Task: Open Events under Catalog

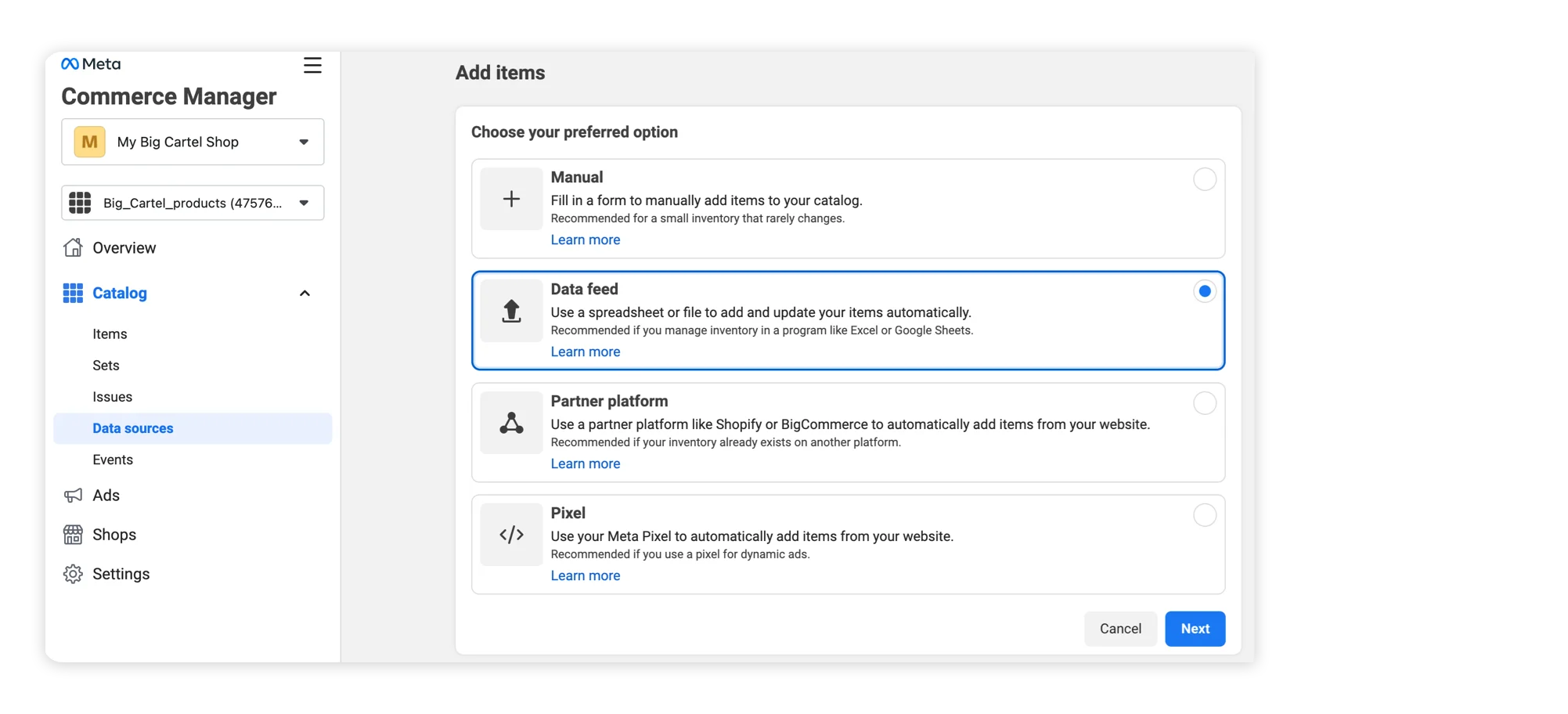Action: pyautogui.click(x=113, y=460)
